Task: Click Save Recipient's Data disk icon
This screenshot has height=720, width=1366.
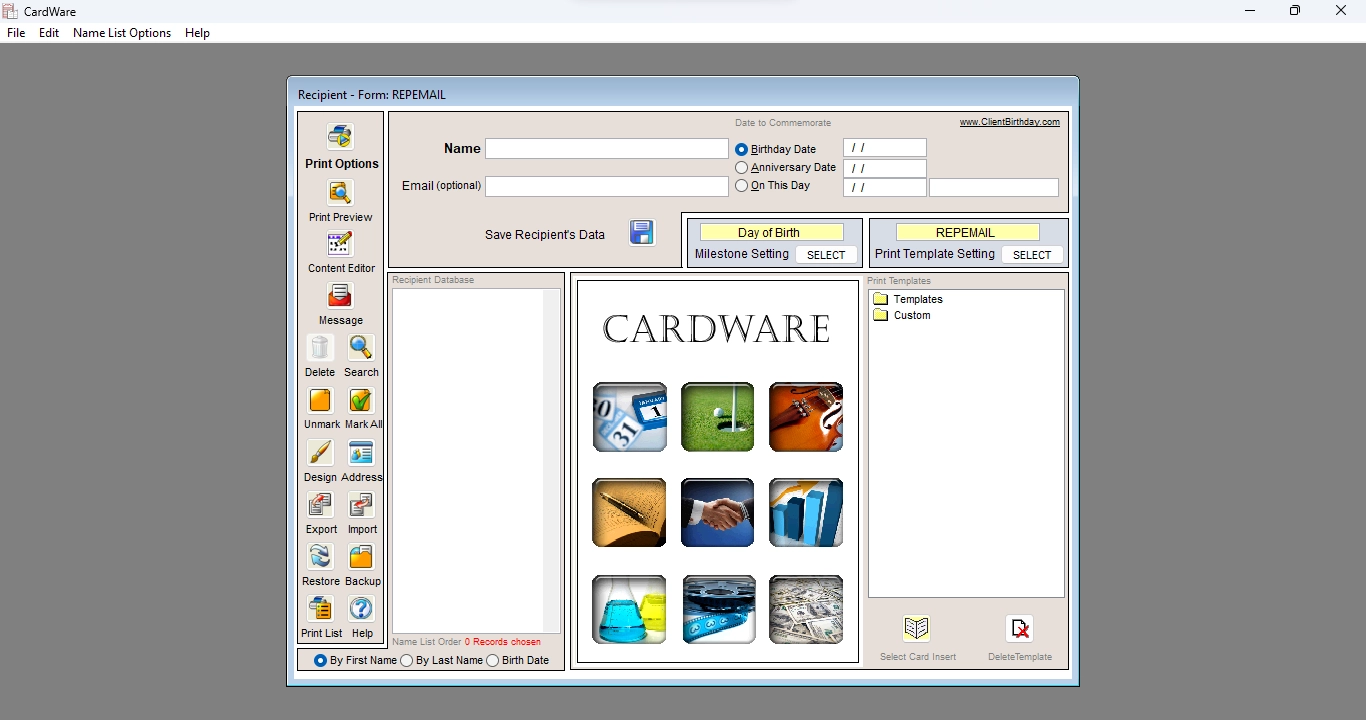Action: point(641,232)
